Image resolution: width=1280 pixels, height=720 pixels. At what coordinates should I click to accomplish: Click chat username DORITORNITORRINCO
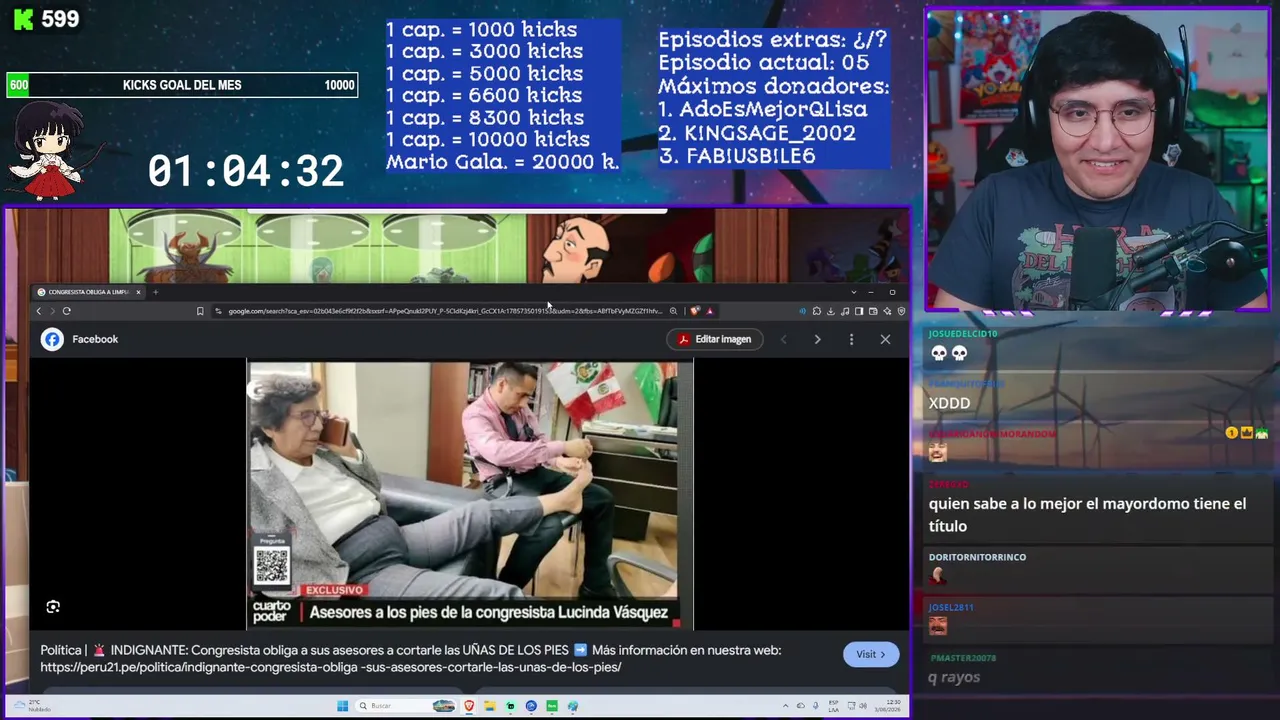(977, 557)
